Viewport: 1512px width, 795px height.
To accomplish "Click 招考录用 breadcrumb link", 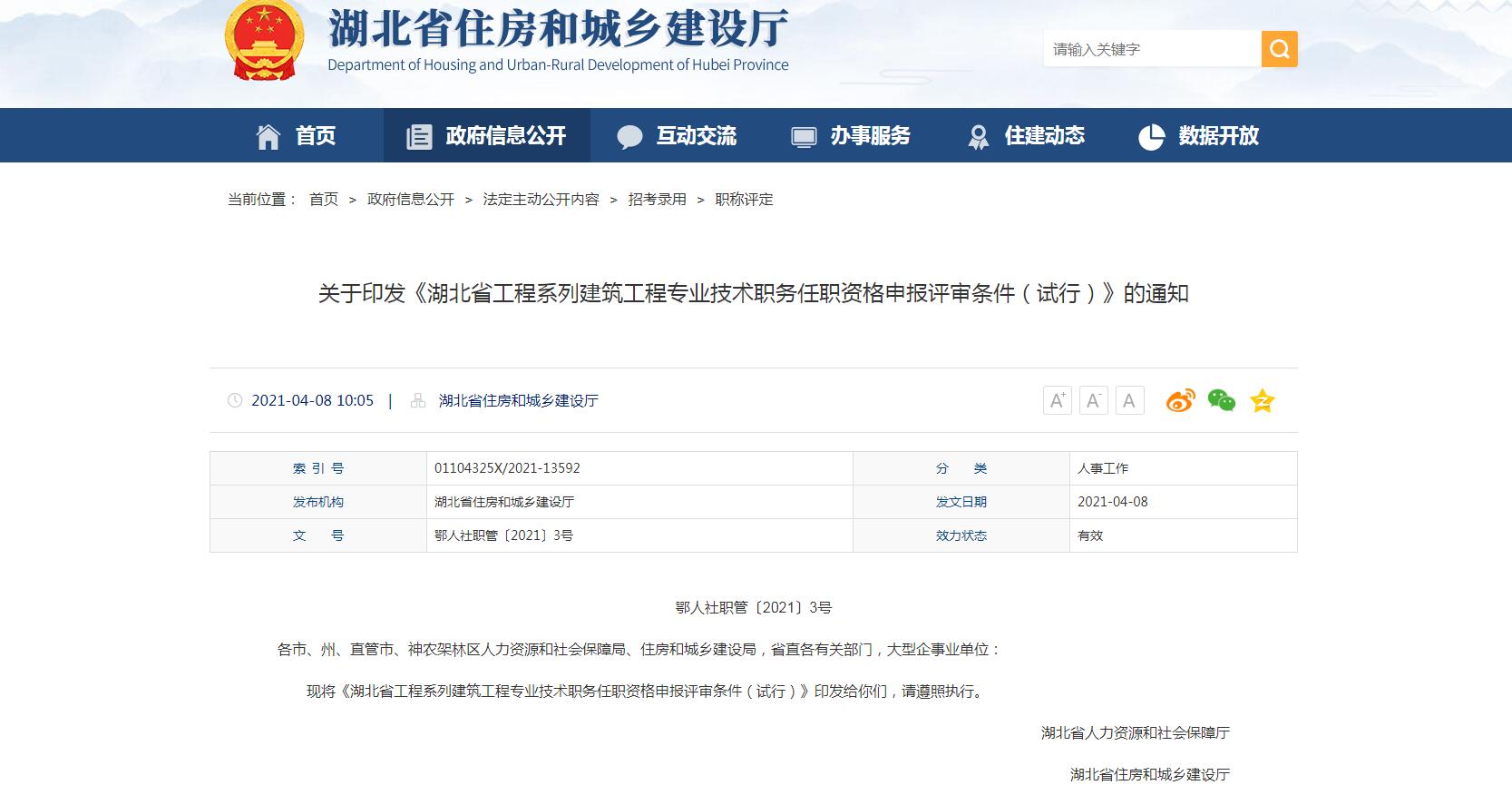I will point(657,200).
